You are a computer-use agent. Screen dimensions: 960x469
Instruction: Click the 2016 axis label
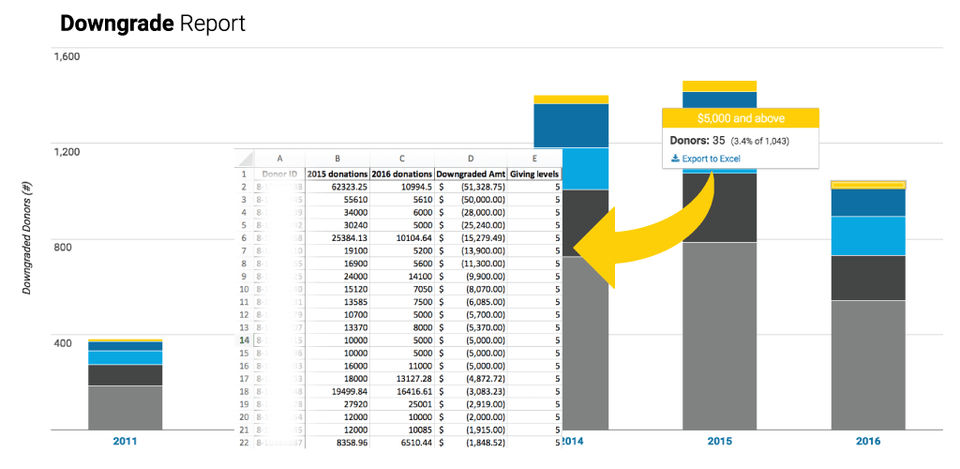click(x=868, y=441)
